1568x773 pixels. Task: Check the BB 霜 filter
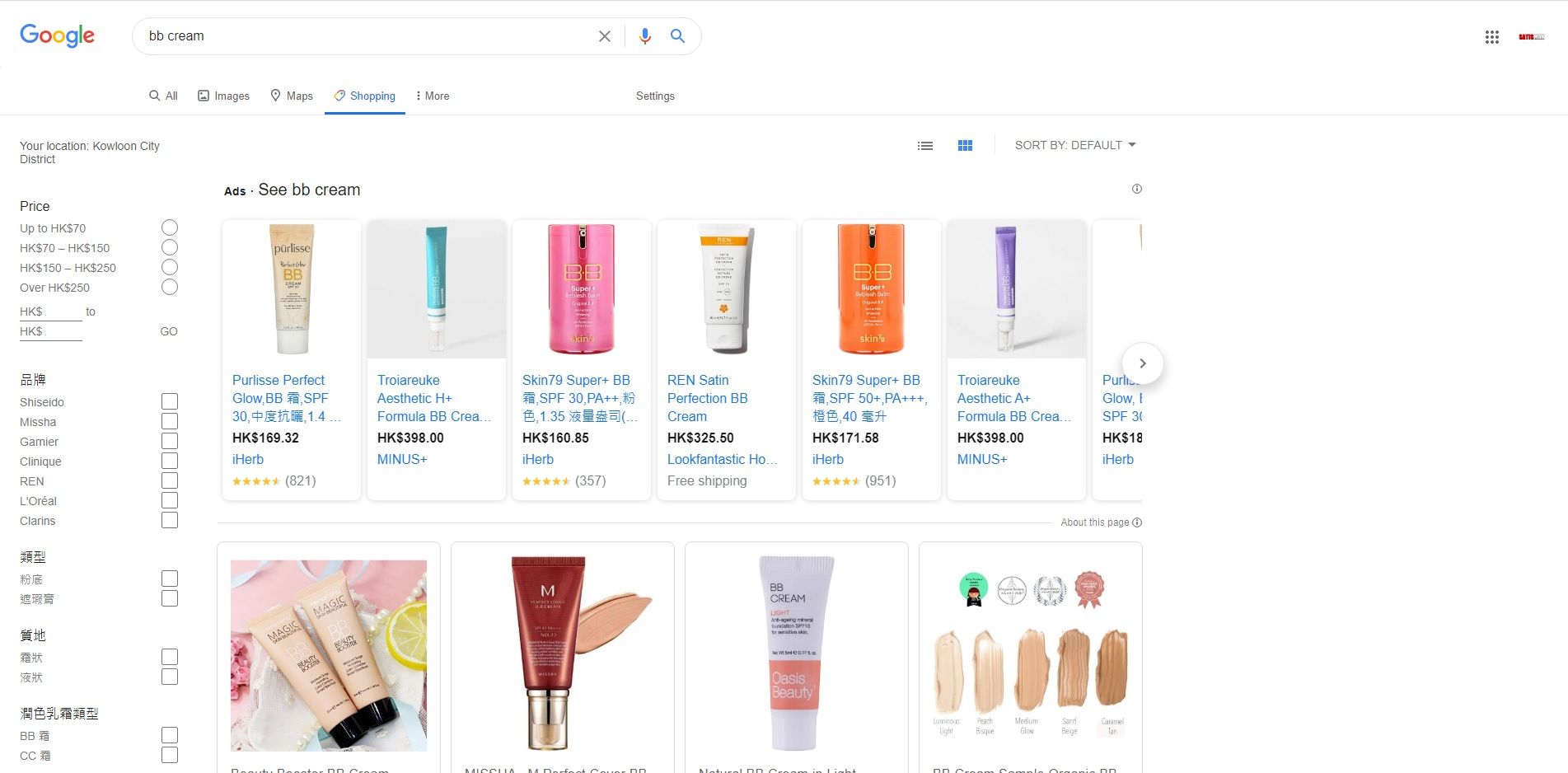coord(170,735)
